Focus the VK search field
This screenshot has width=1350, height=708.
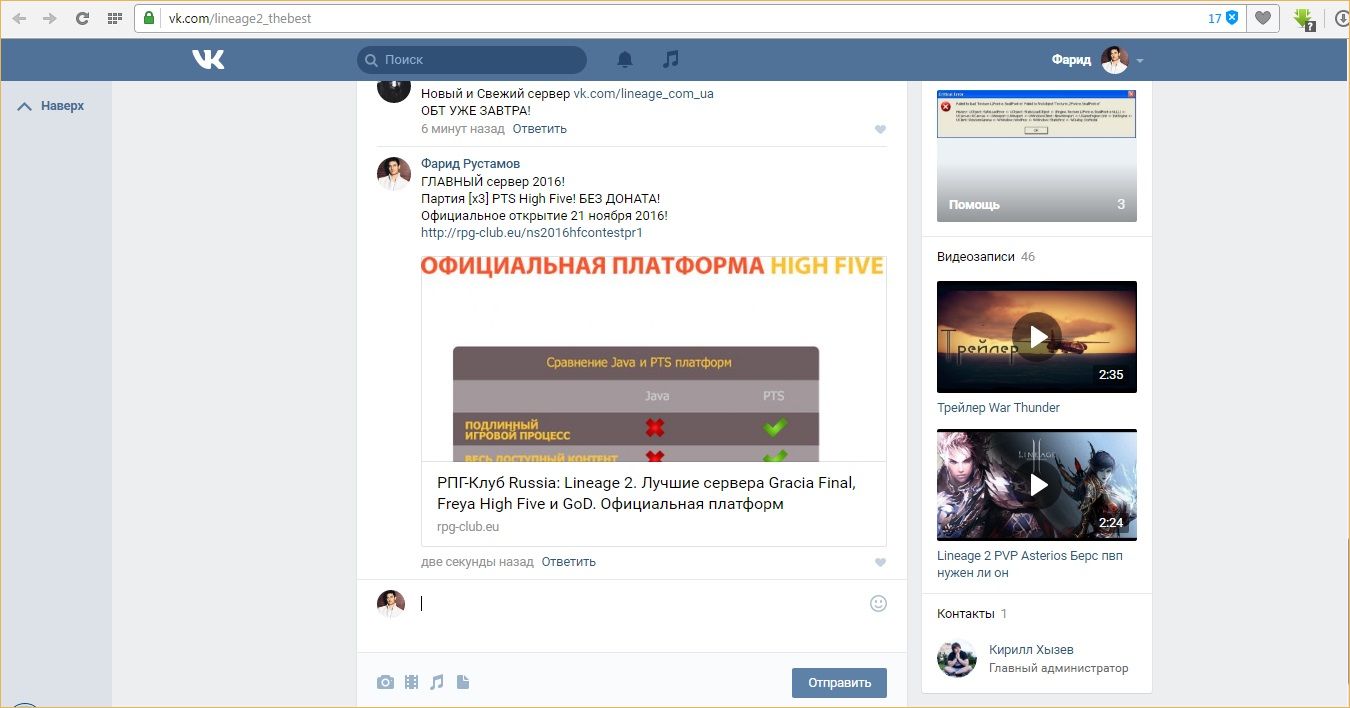pos(472,60)
